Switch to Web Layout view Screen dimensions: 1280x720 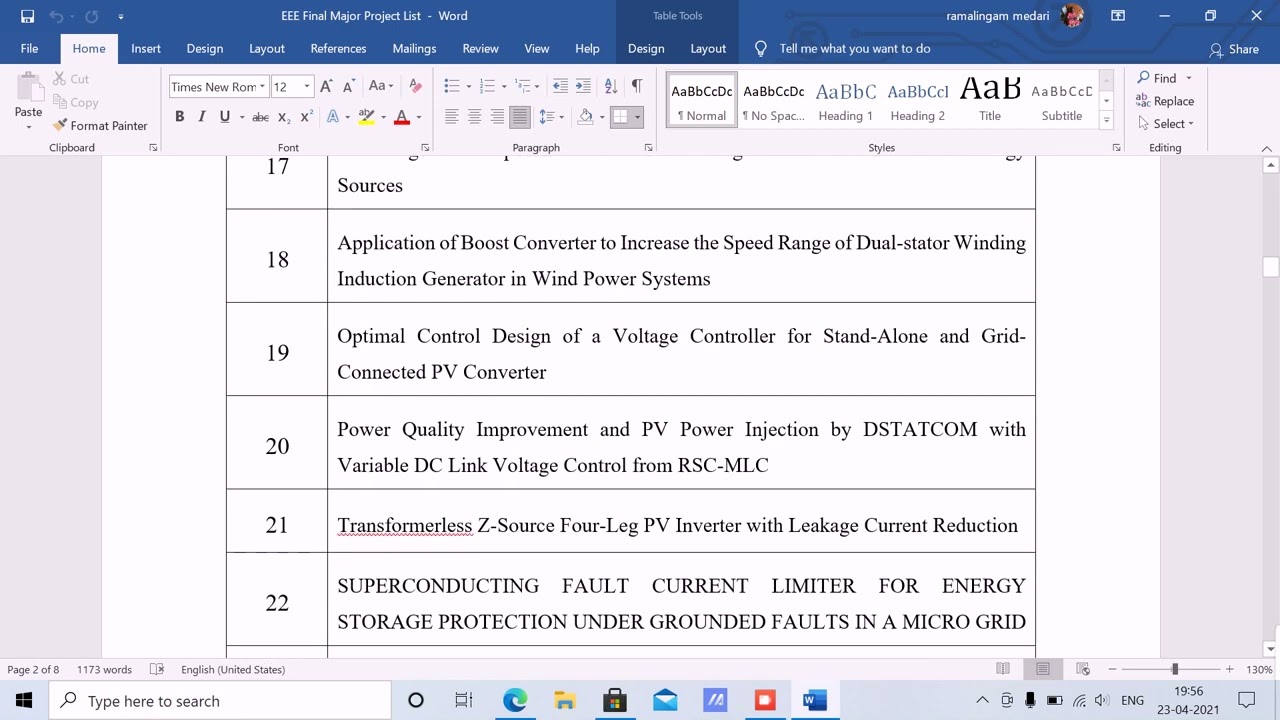[x=1082, y=669]
